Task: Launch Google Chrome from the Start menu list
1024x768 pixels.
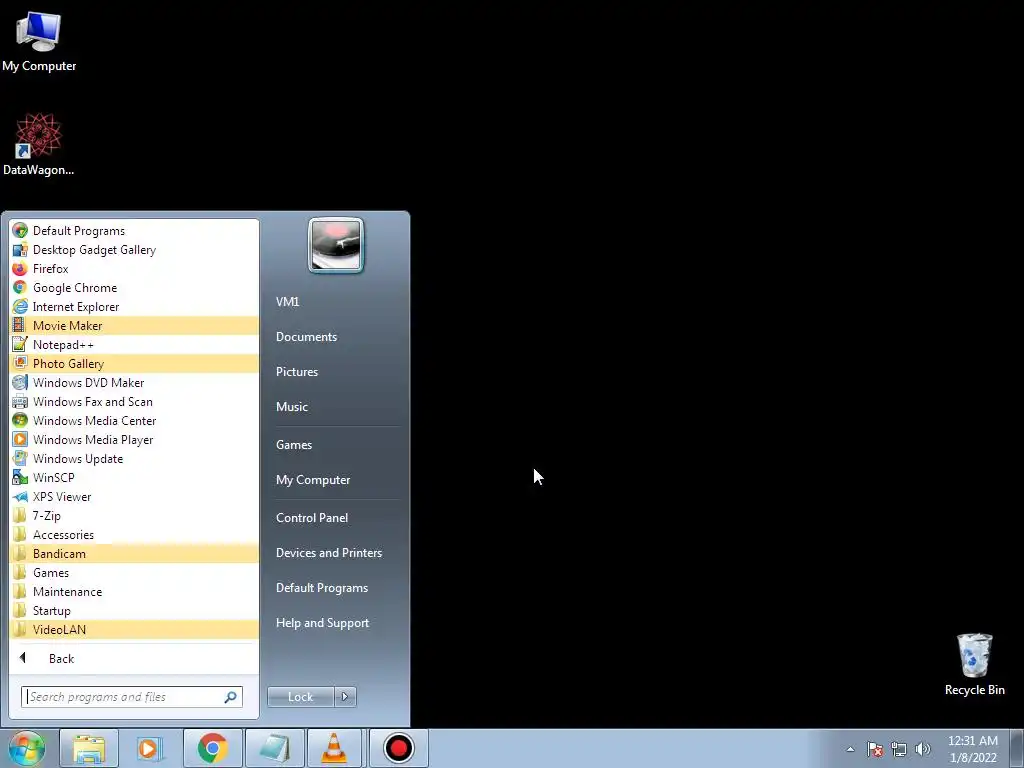Action: point(135,287)
